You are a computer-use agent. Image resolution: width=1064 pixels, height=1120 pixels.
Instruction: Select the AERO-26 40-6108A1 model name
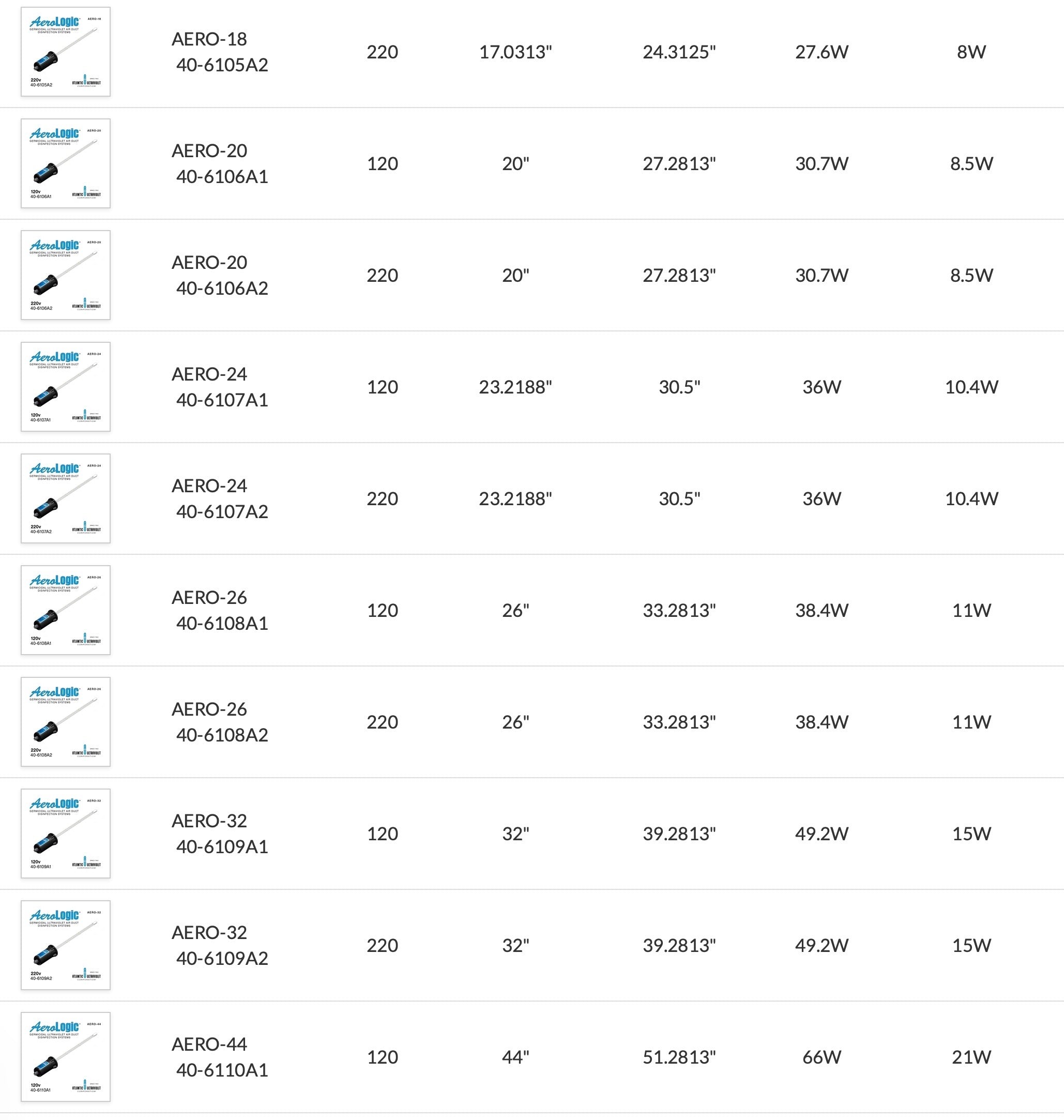[x=220, y=611]
